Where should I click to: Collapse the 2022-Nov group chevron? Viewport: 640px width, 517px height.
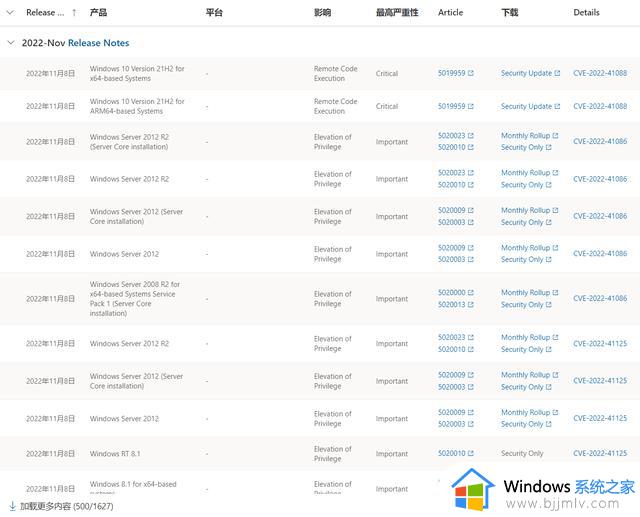[11, 43]
